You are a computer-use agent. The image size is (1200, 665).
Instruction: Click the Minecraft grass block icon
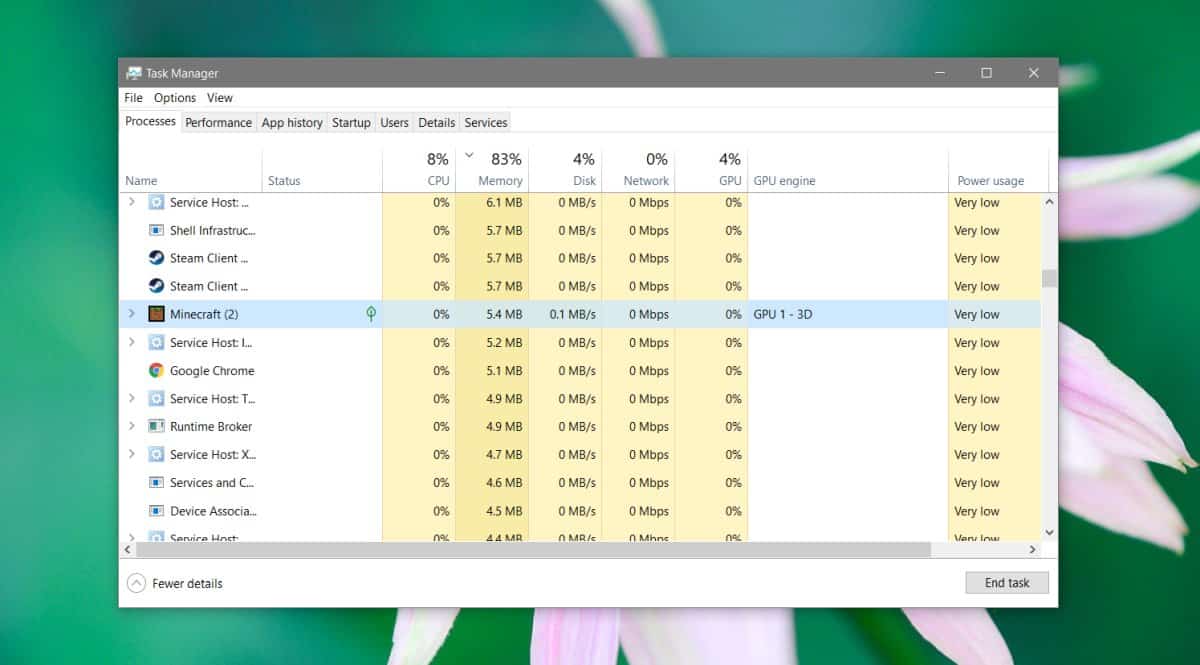click(156, 314)
